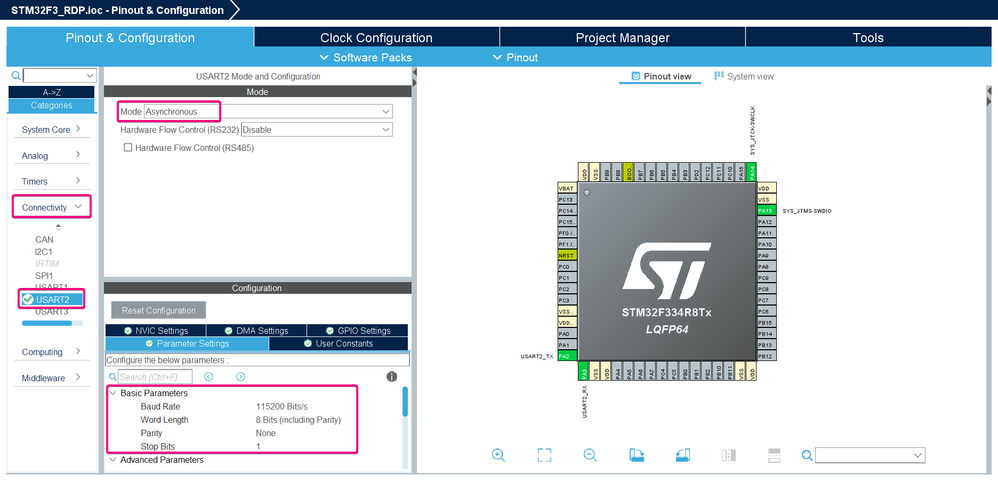Switch to System view

pos(744,76)
